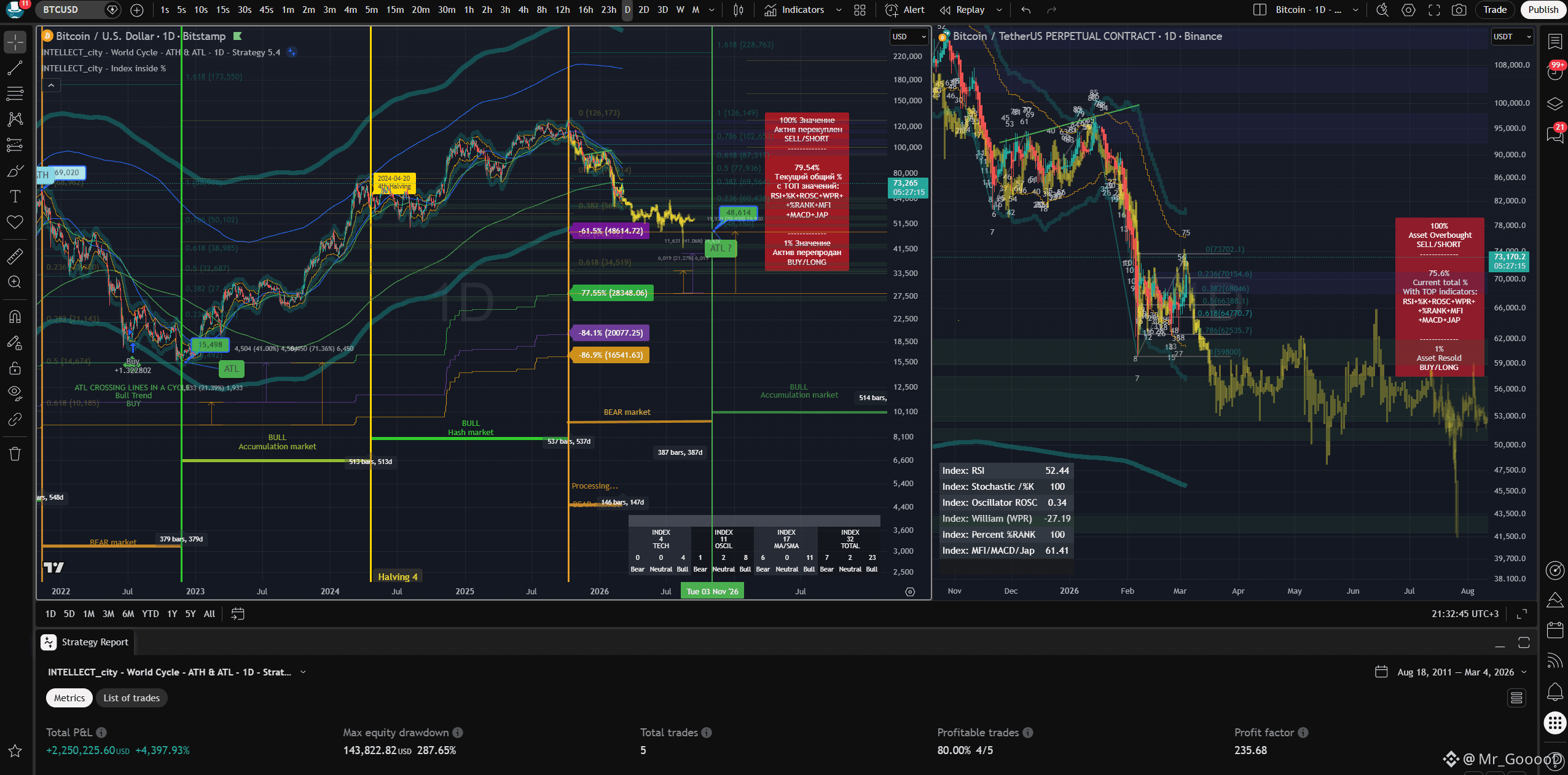
Task: Expand the Replay options dropdown arrow
Action: [x=999, y=10]
